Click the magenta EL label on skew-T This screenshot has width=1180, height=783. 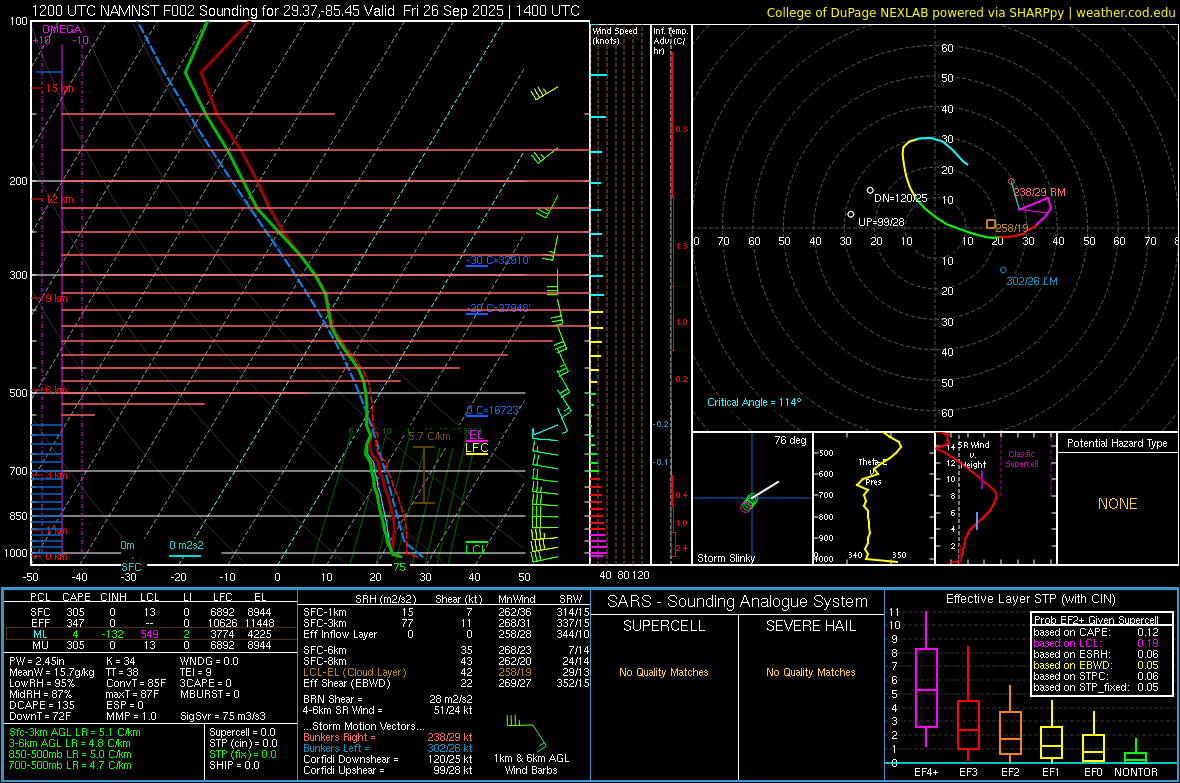point(476,434)
